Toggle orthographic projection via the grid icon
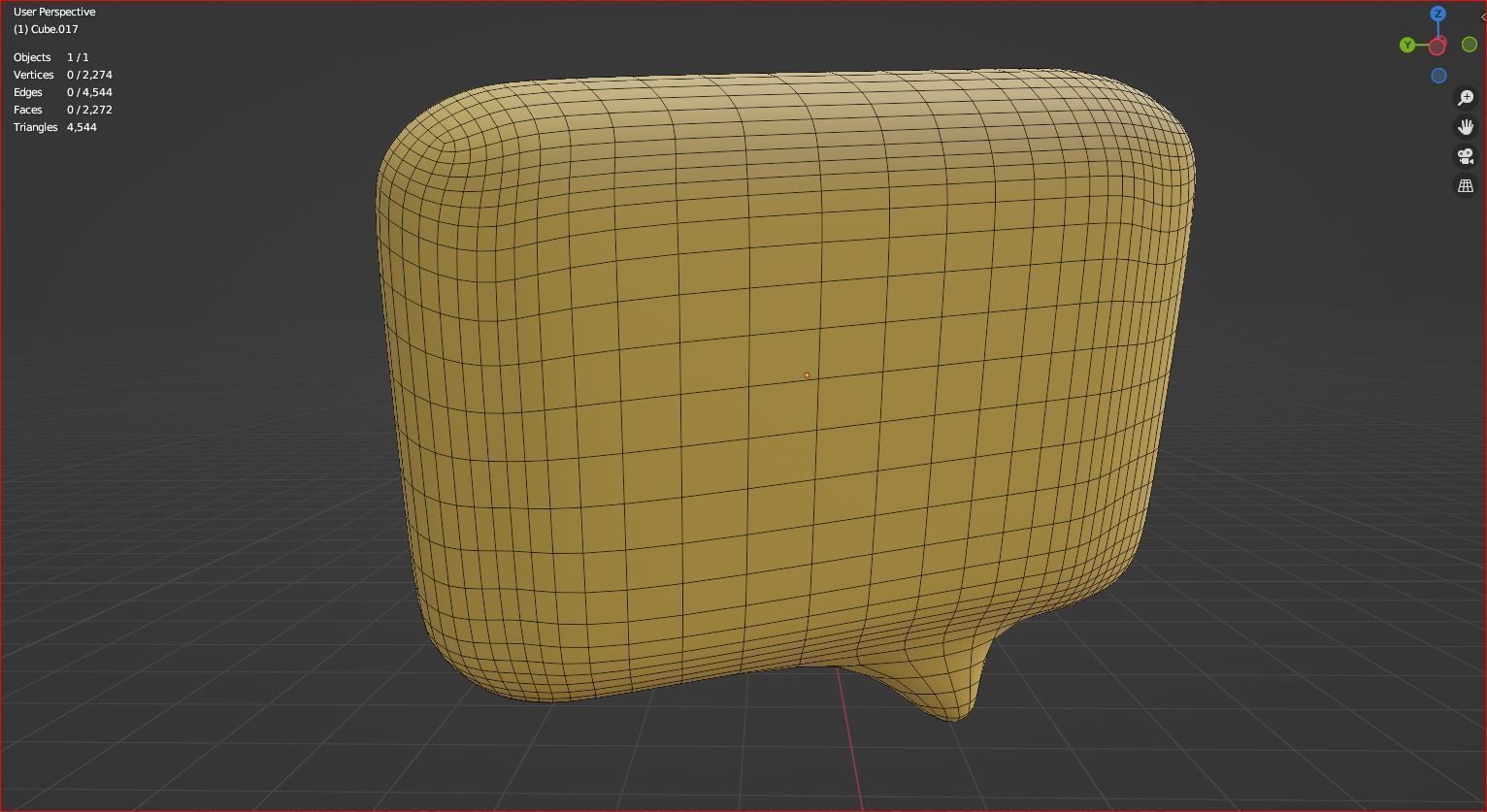The height and width of the screenshot is (812, 1487). (x=1466, y=184)
